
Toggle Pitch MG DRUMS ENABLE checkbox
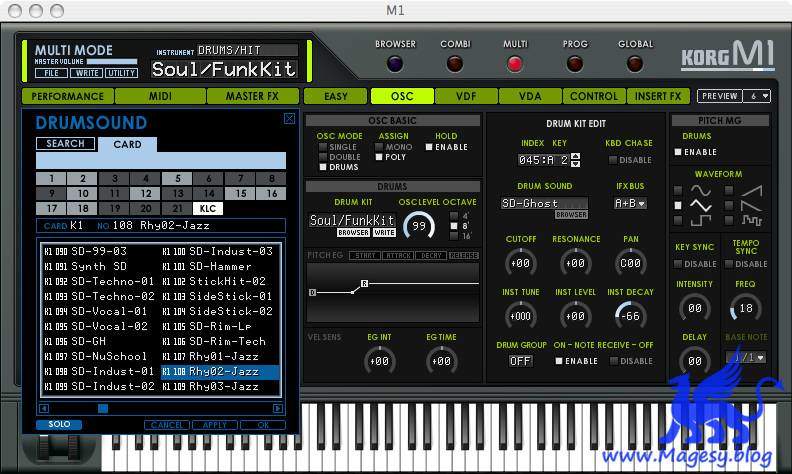pyautogui.click(x=678, y=152)
